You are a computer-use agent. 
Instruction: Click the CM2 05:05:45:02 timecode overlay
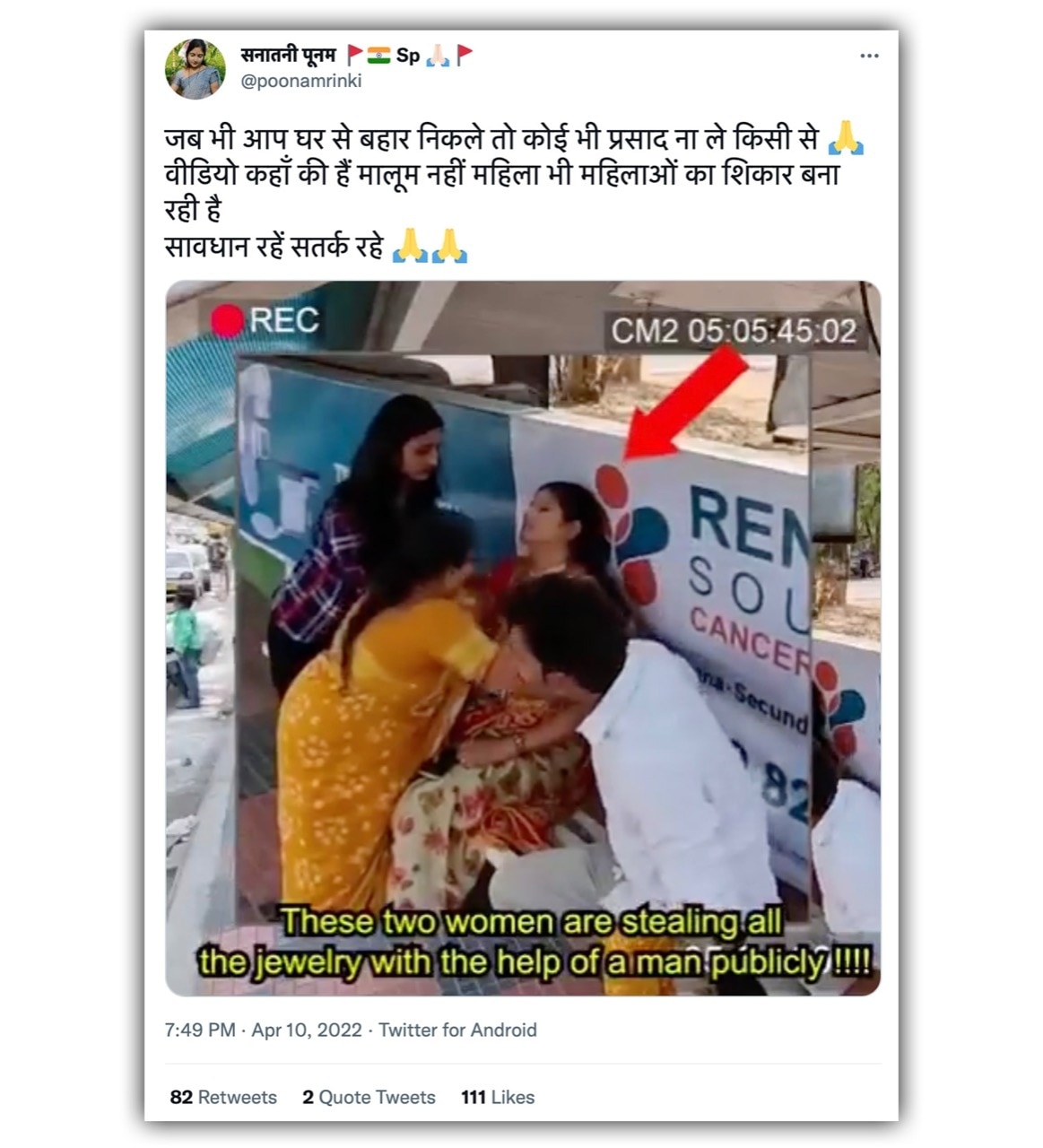[734, 331]
